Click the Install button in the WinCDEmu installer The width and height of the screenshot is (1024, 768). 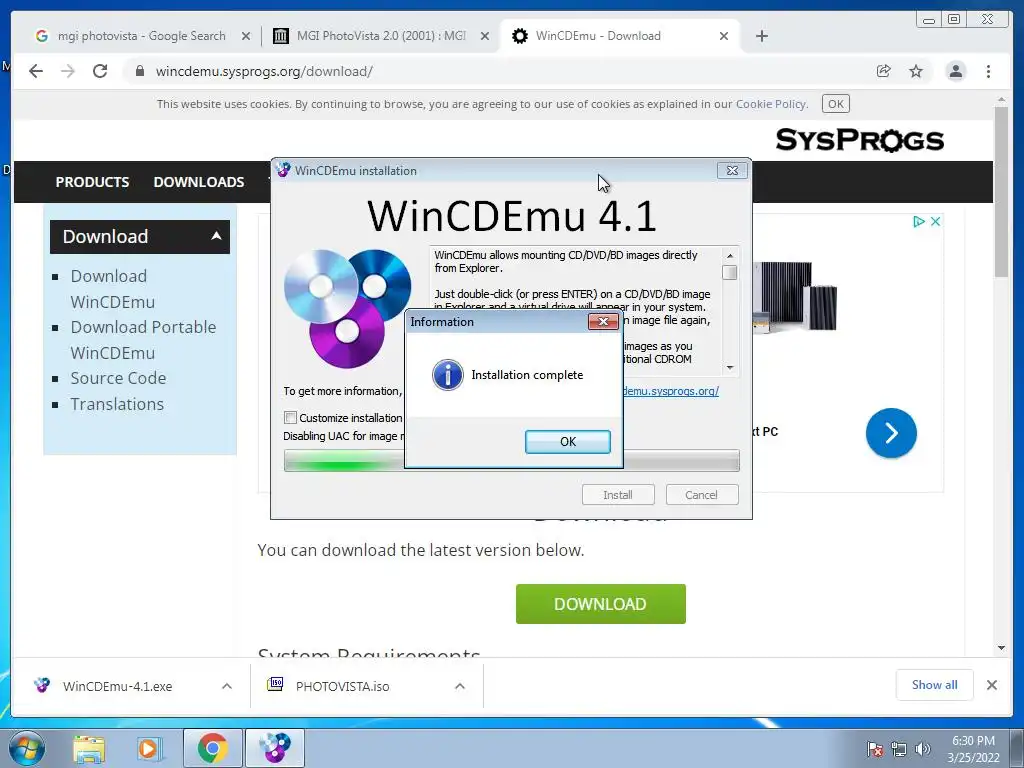pos(618,494)
